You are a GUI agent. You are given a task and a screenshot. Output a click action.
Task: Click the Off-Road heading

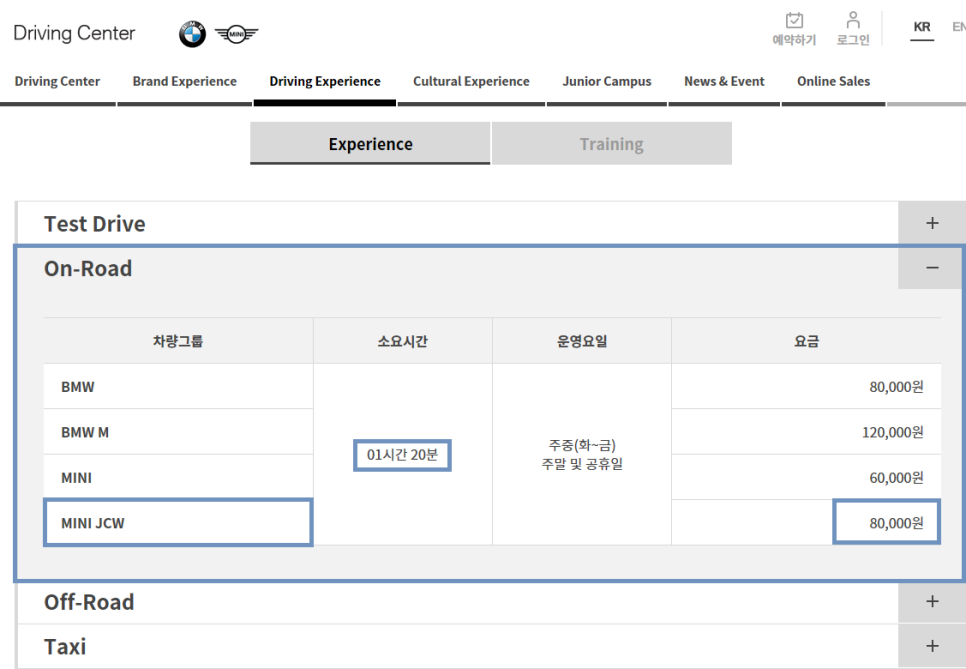[89, 602]
